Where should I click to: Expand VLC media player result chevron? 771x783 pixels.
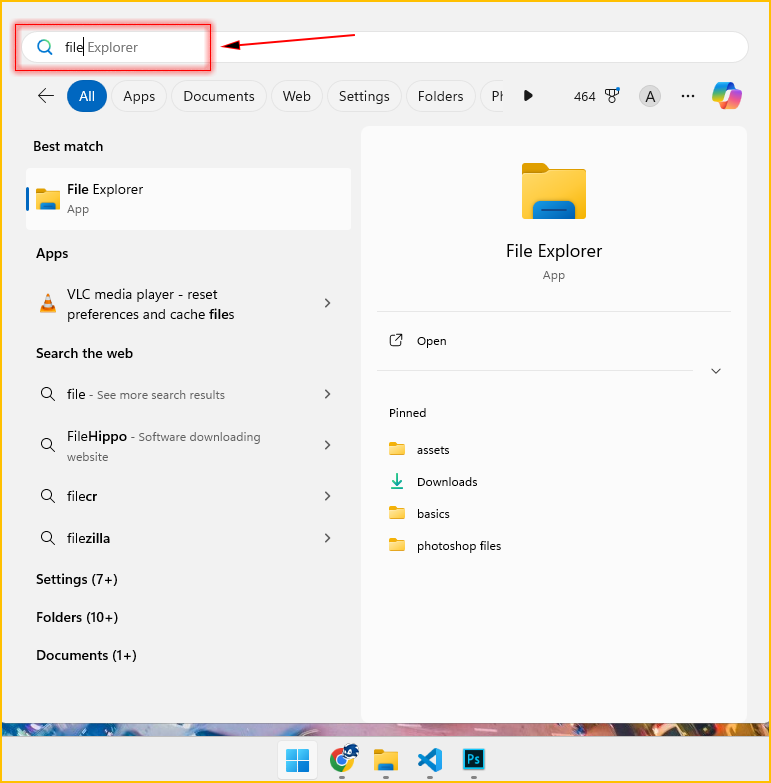coord(327,303)
